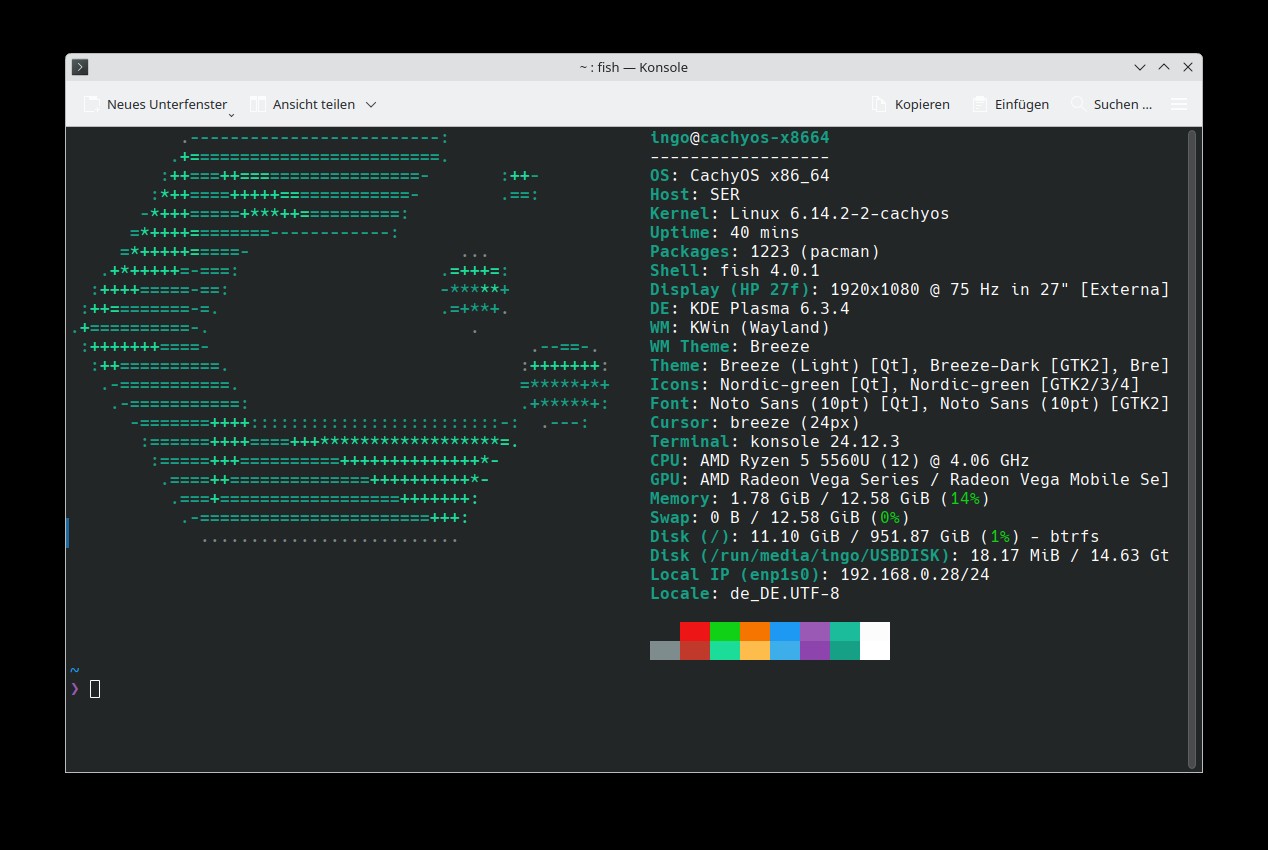The width and height of the screenshot is (1268, 850).
Task: Click the gray color block in bottom row
Action: pyautogui.click(x=665, y=650)
